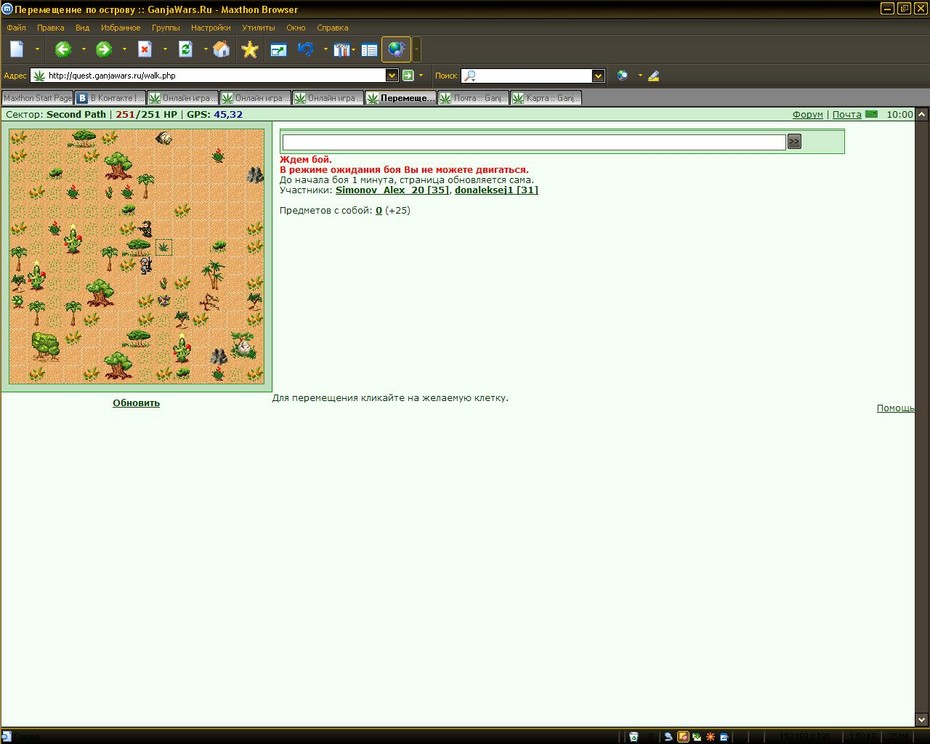Open the Форум link
This screenshot has width=930, height=744.
[807, 115]
